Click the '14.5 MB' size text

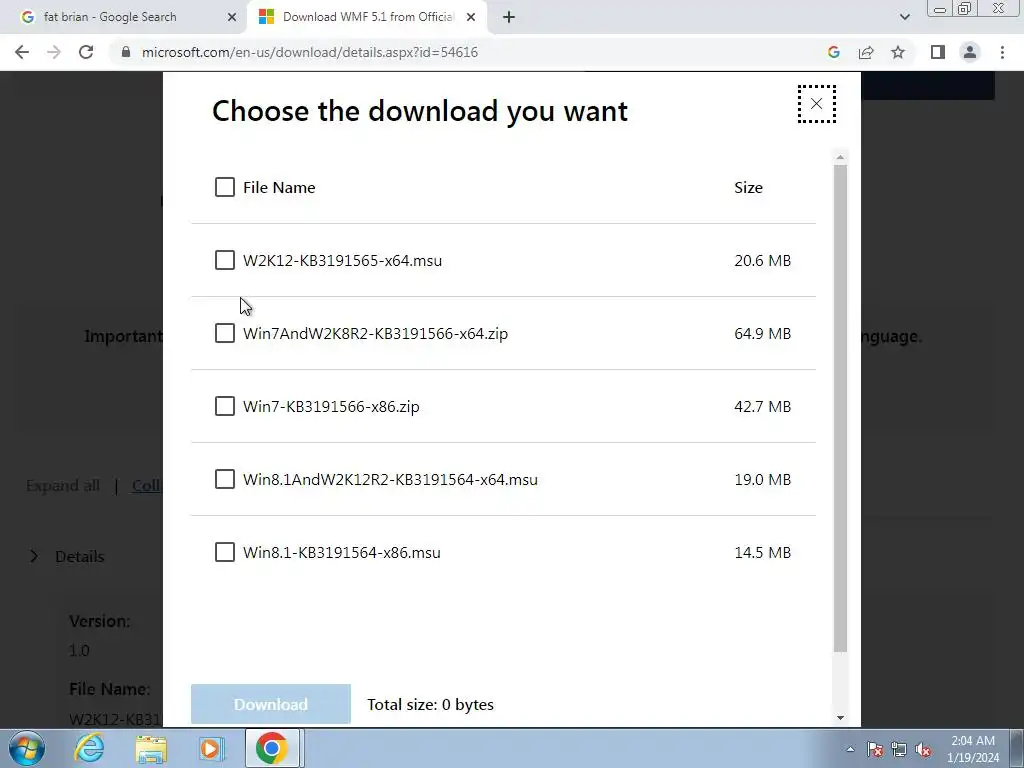[762, 552]
